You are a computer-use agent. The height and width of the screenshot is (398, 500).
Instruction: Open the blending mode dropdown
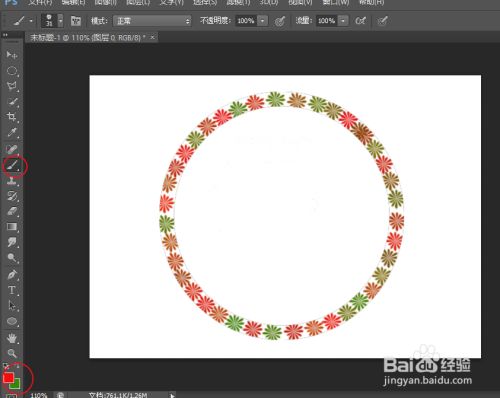[x=152, y=21]
